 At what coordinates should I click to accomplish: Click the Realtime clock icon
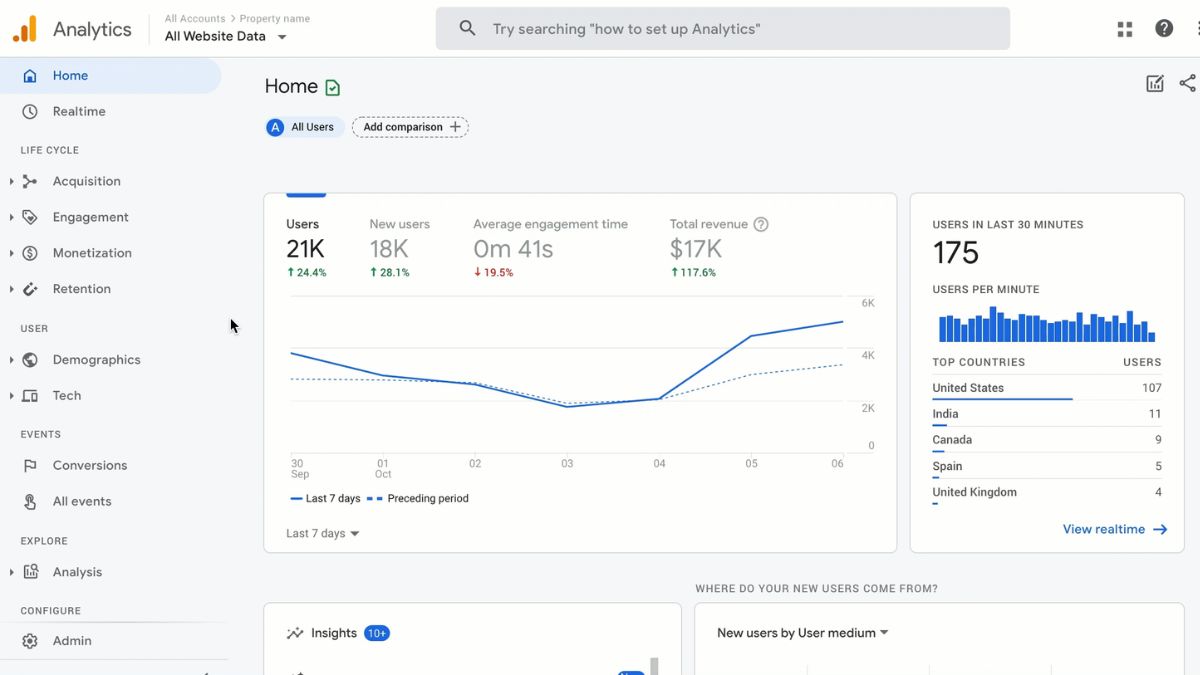pyautogui.click(x=30, y=112)
